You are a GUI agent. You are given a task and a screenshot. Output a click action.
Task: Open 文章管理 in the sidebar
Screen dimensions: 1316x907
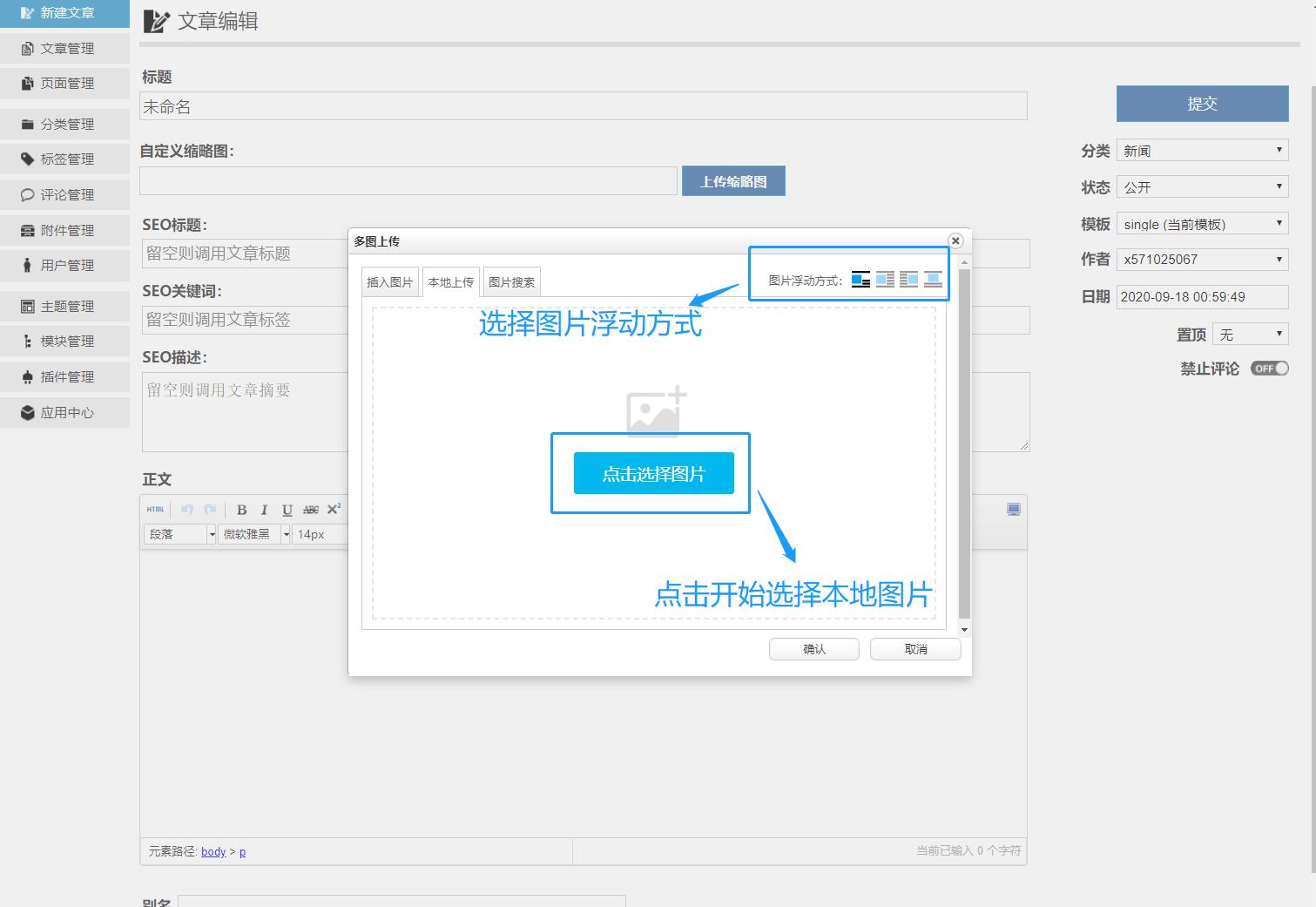64,48
